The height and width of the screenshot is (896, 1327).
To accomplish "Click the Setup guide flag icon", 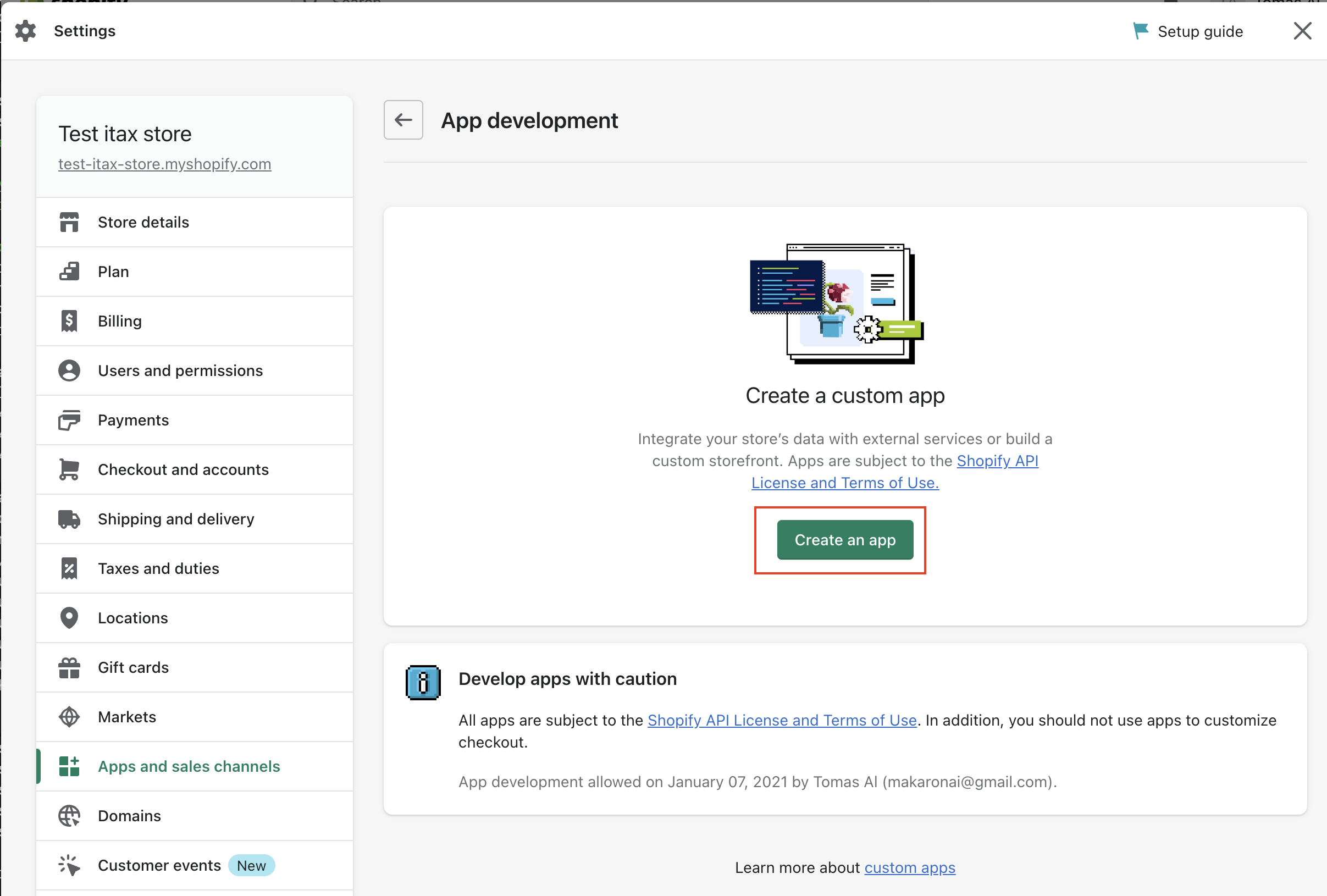I will (1140, 31).
